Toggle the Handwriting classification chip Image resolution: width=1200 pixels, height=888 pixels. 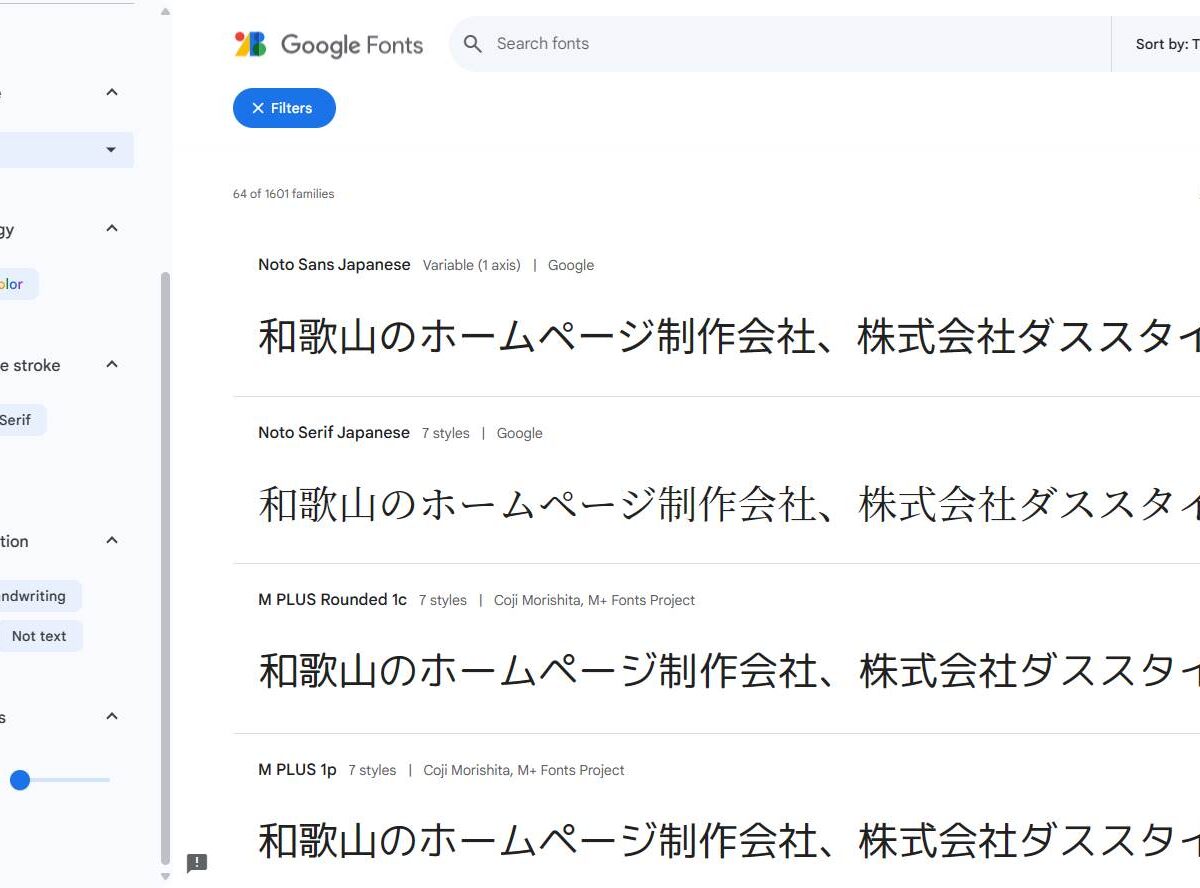click(33, 596)
